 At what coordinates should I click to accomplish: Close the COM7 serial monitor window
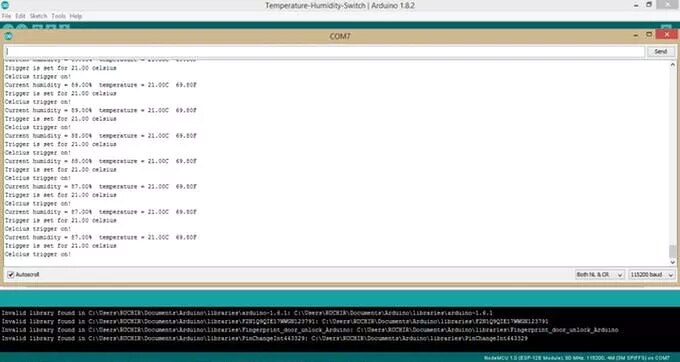667,35
